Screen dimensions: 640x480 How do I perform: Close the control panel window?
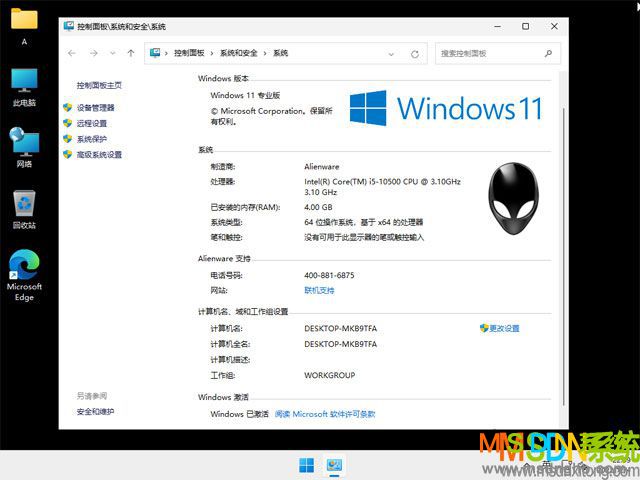coord(554,26)
